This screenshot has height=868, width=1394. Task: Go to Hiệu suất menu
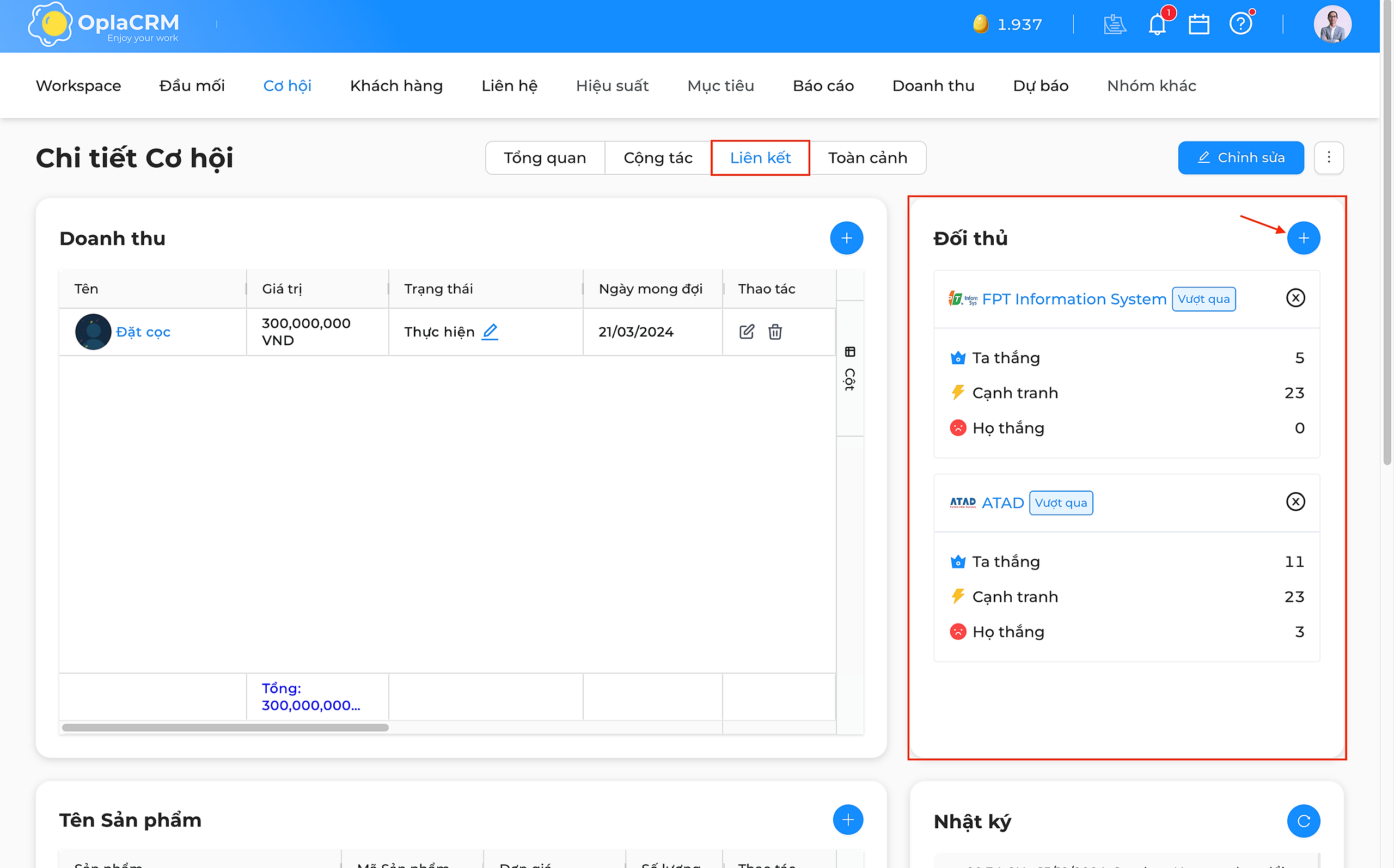612,85
